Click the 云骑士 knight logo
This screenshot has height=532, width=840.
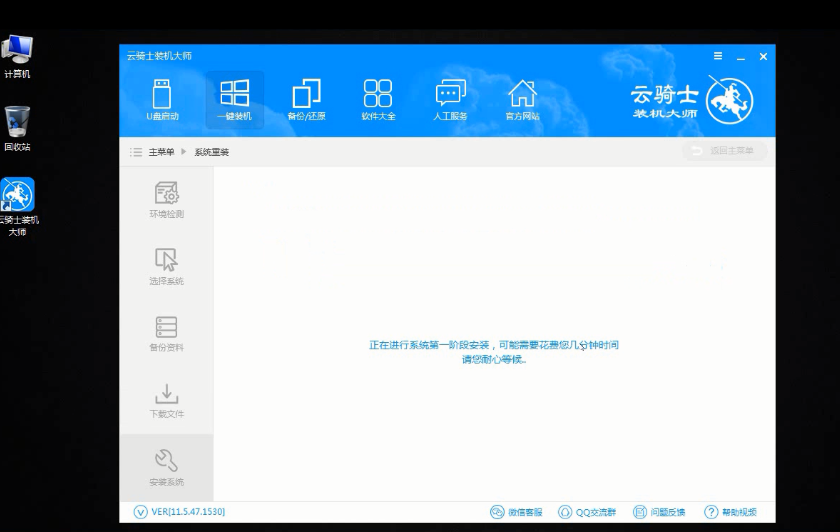tap(729, 100)
